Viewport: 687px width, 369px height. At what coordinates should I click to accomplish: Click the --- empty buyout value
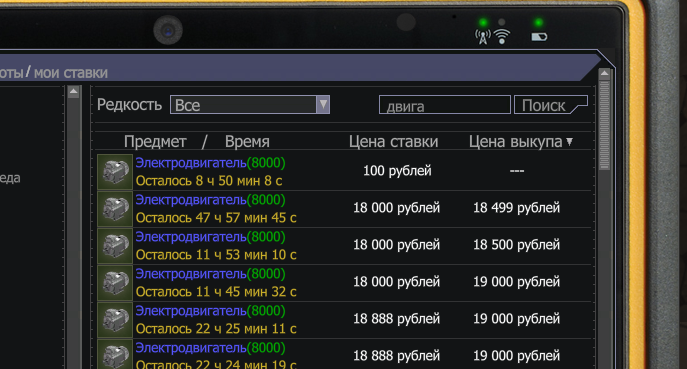517,170
